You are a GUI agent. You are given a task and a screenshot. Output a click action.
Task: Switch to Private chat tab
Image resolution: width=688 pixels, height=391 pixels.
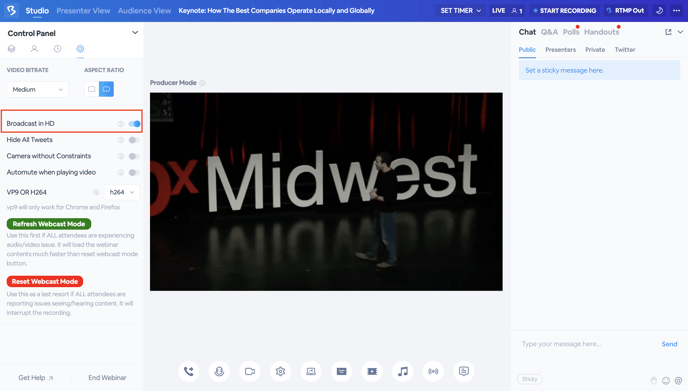coord(595,50)
